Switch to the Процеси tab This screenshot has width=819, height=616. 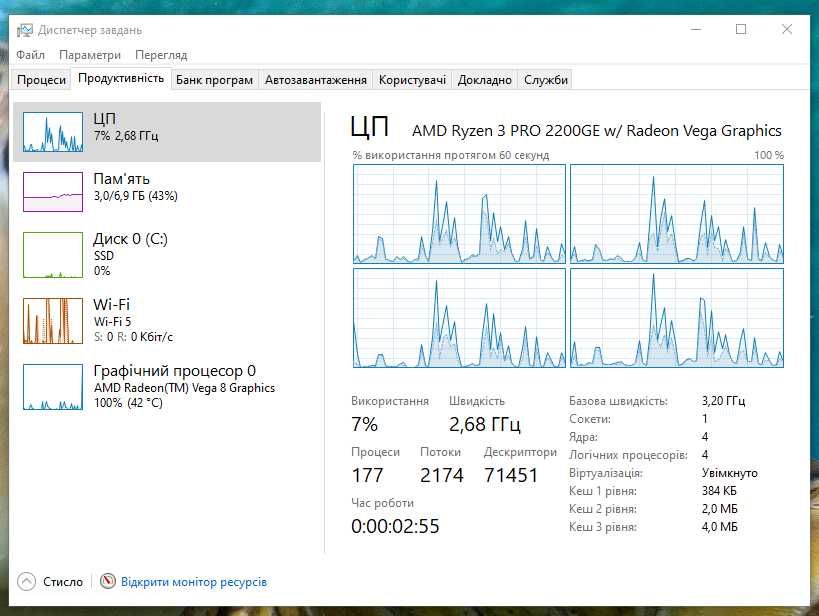[41, 80]
